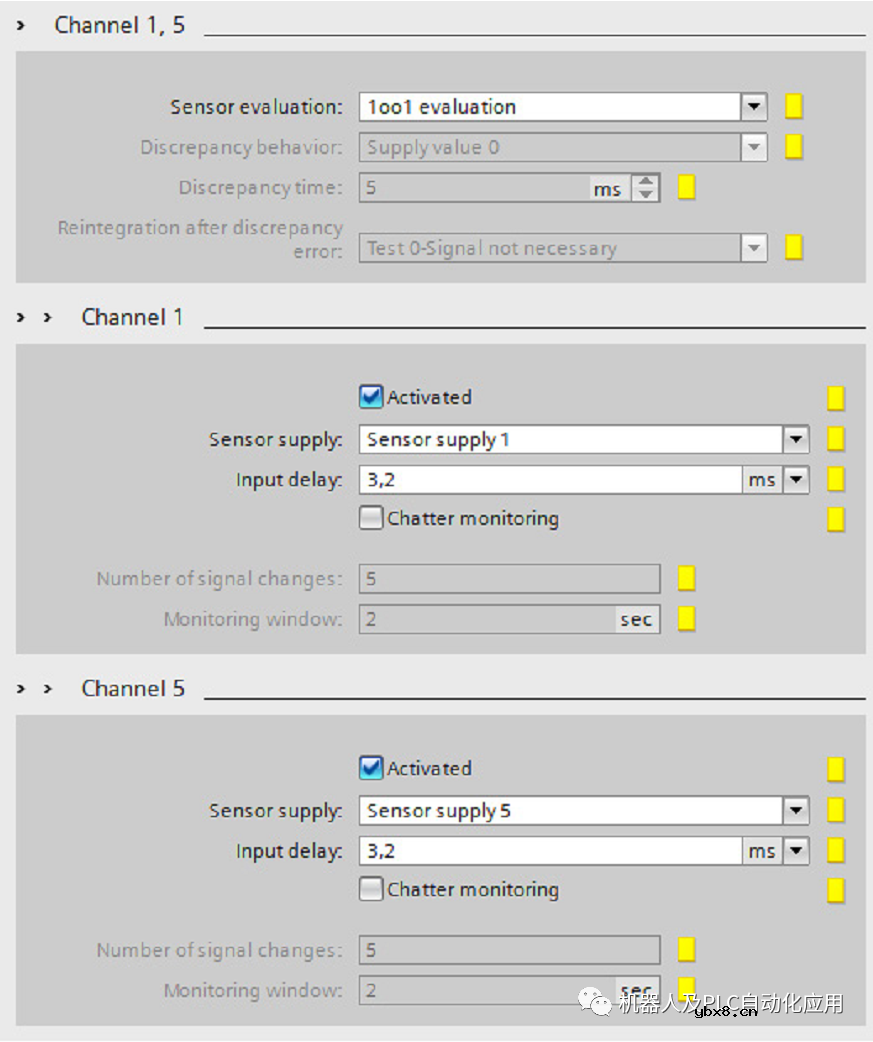Viewport: 873px width, 1042px height.
Task: Click yellow marker beside Channel 5 Input delay
Action: point(836,851)
